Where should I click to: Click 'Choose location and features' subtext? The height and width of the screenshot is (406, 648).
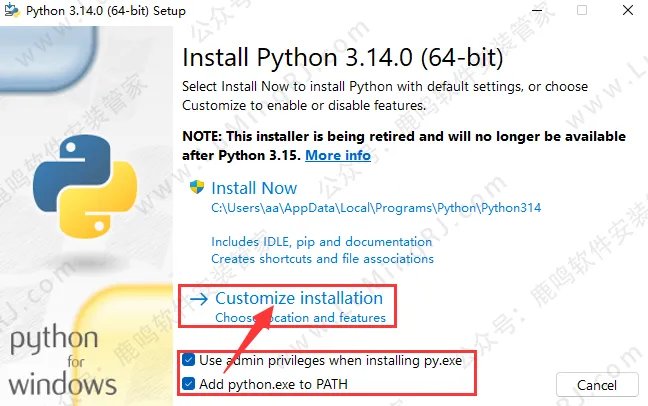300,318
